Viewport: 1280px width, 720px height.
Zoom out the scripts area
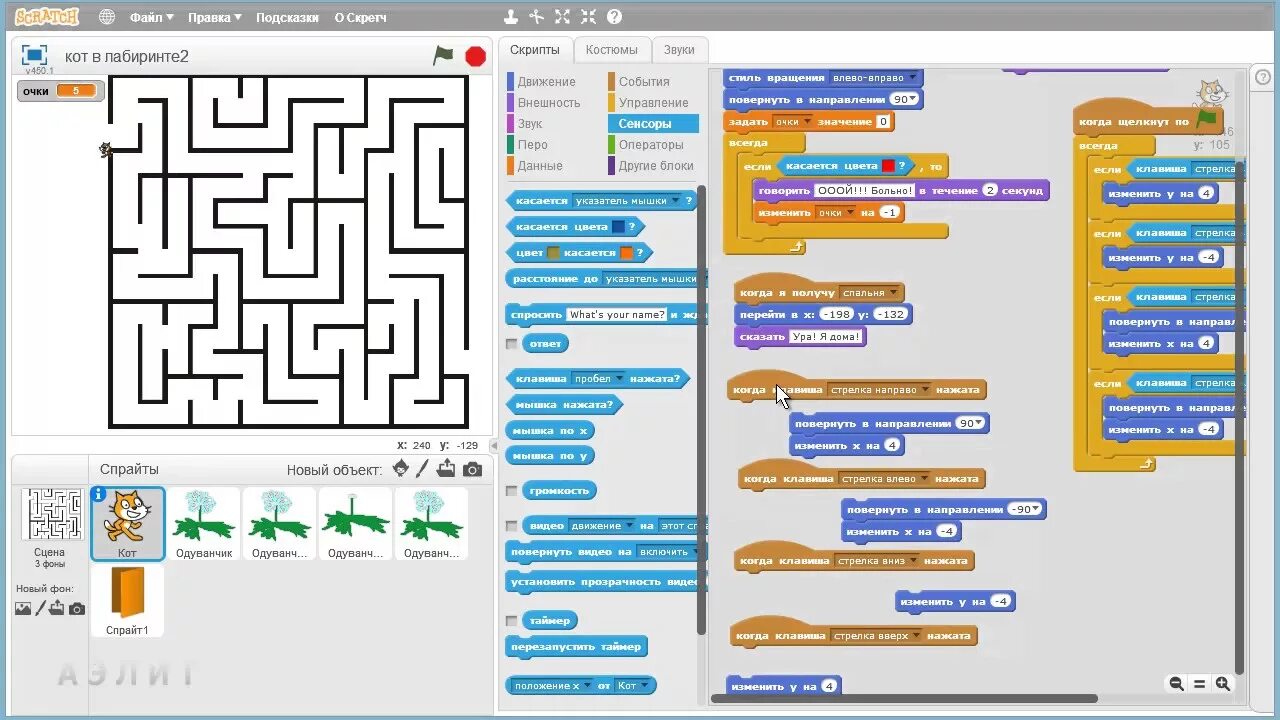click(x=1176, y=684)
